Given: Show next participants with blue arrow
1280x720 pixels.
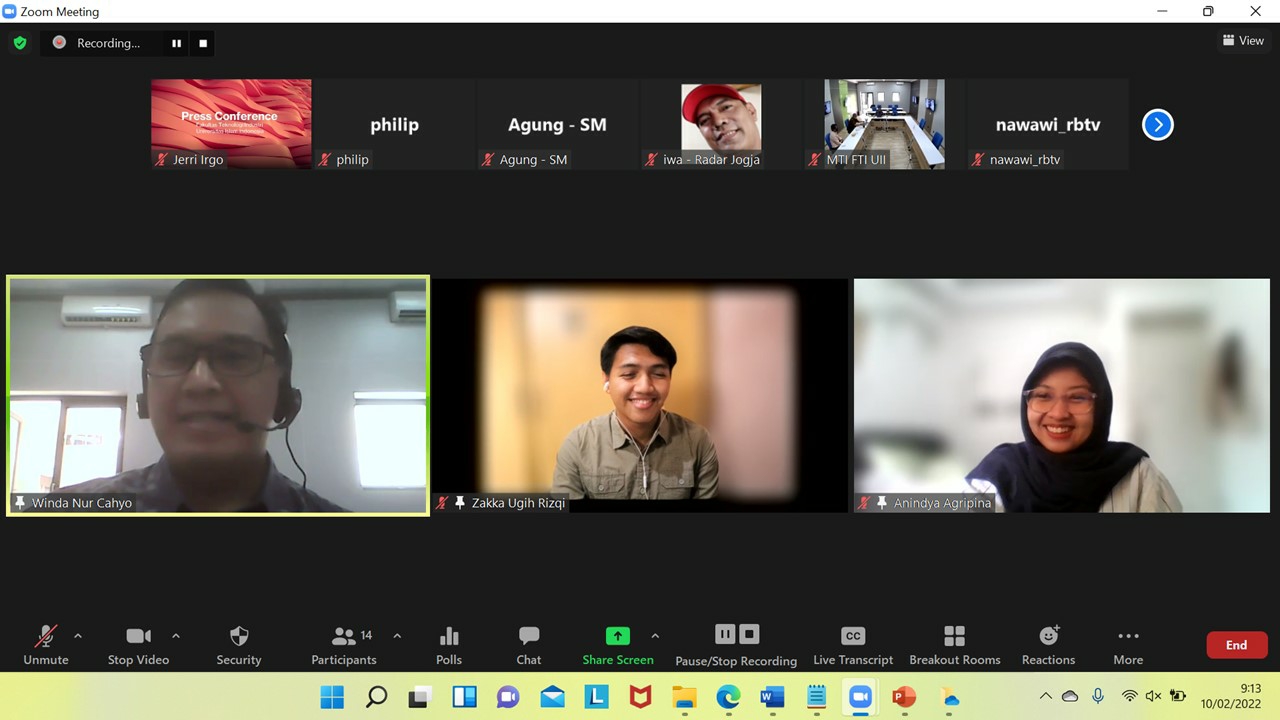Looking at the screenshot, I should [x=1157, y=125].
